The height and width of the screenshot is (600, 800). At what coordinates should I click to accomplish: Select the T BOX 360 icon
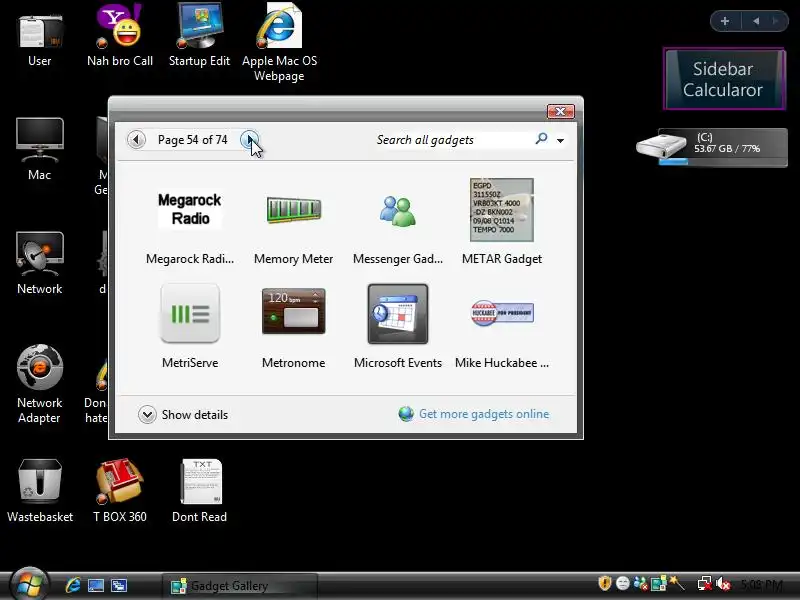pyautogui.click(x=120, y=491)
